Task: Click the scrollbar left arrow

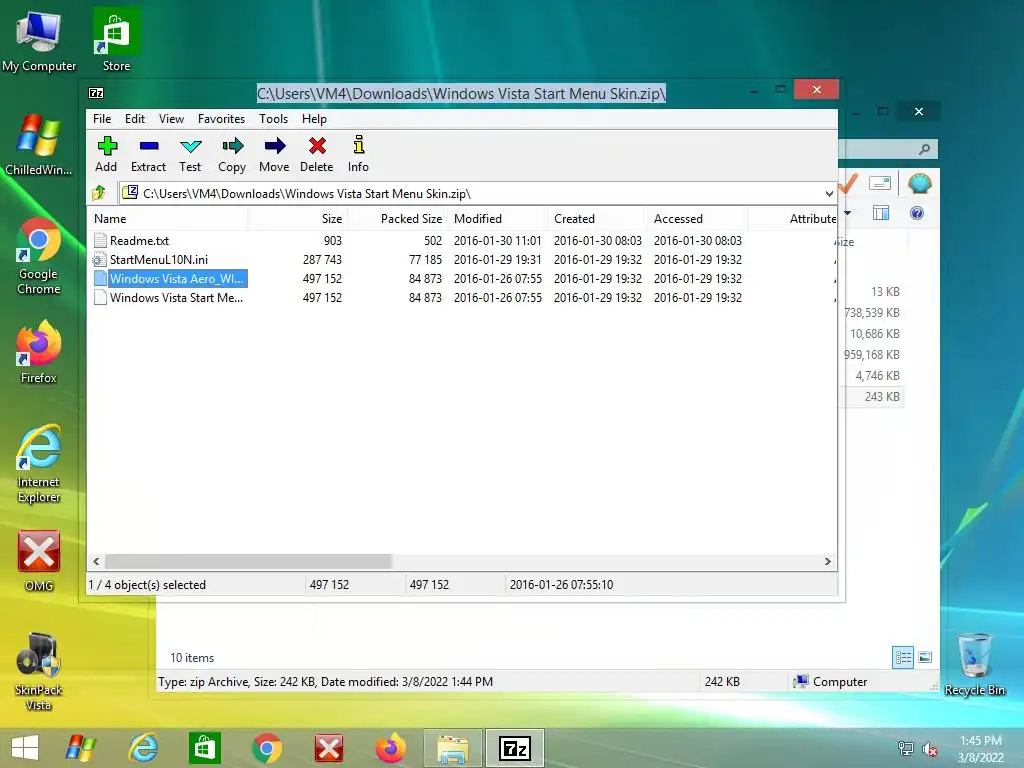Action: click(97, 562)
